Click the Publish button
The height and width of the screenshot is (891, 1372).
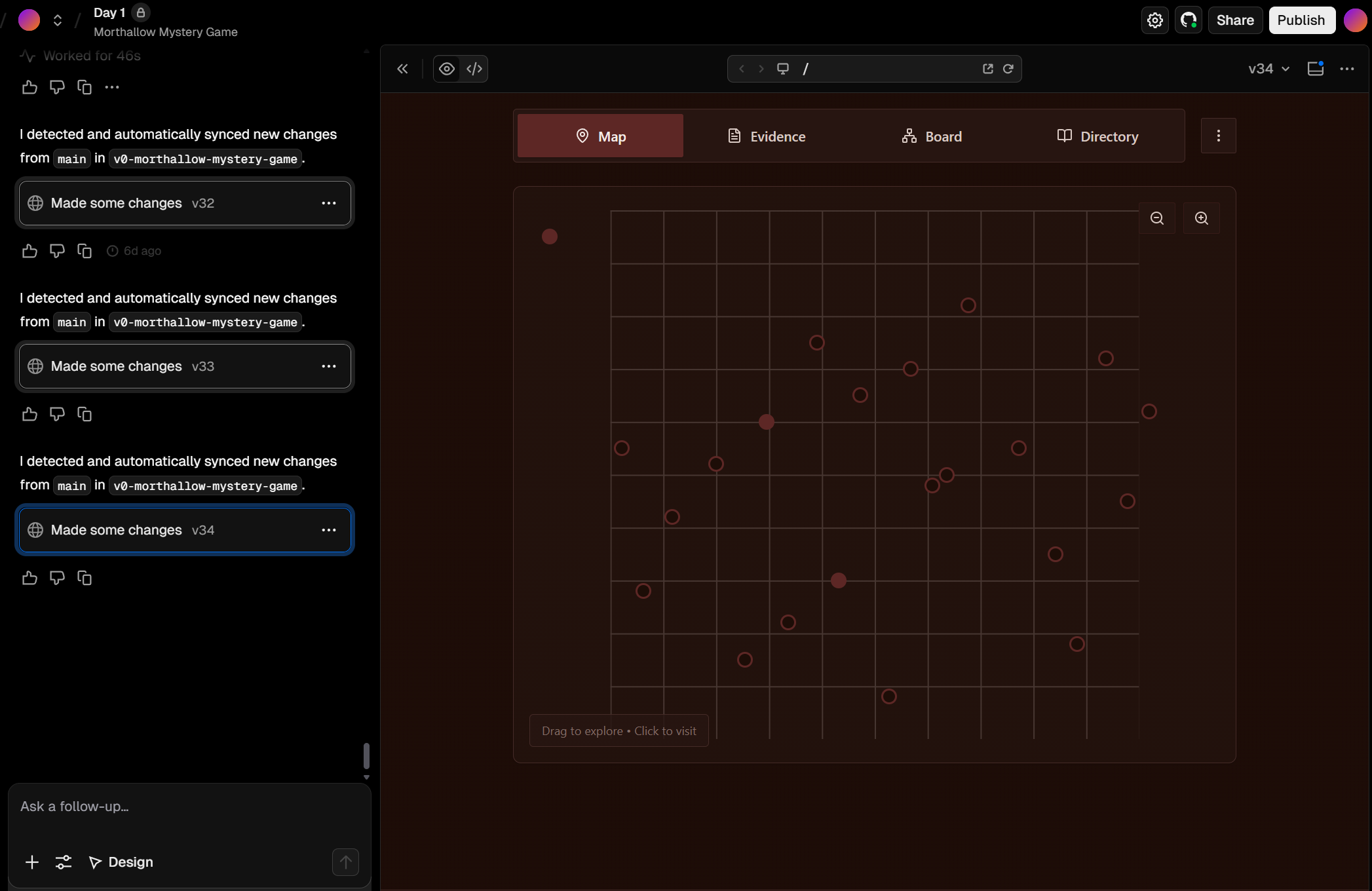pyautogui.click(x=1301, y=20)
